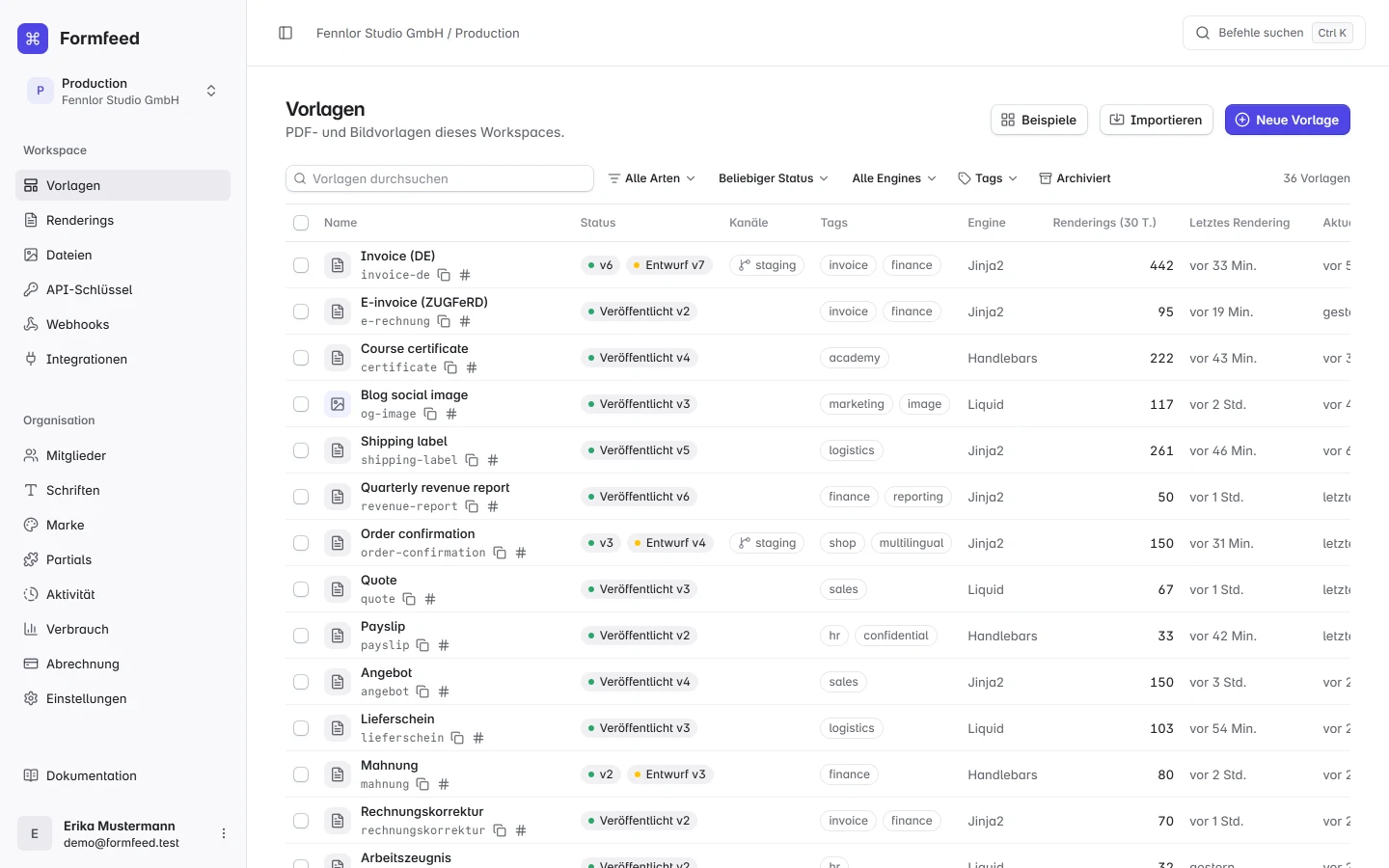Copy the payslip slug
The width and height of the screenshot is (1389, 868).
(x=422, y=645)
